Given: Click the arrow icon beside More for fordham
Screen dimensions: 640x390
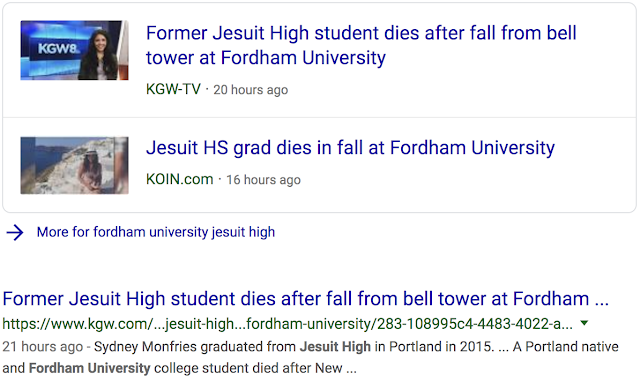Looking at the screenshot, I should click(x=15, y=233).
